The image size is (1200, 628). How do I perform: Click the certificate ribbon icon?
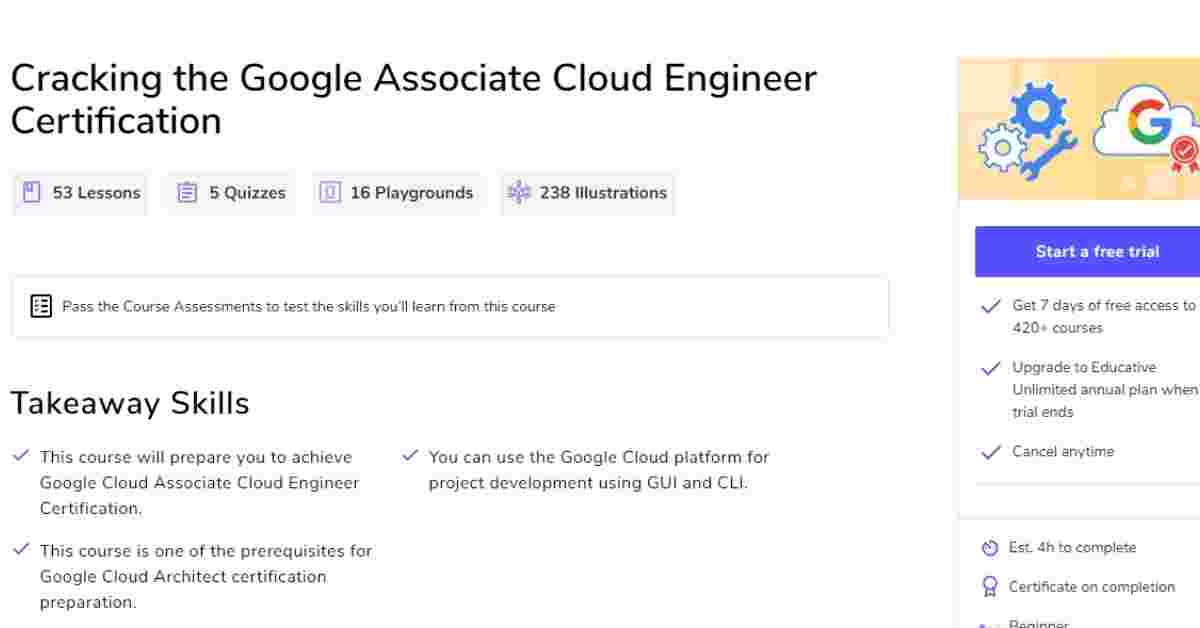coord(990,587)
